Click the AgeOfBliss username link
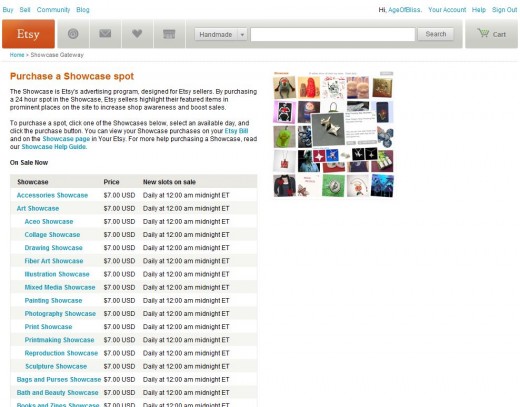The width and height of the screenshot is (520, 407). pyautogui.click(x=404, y=10)
